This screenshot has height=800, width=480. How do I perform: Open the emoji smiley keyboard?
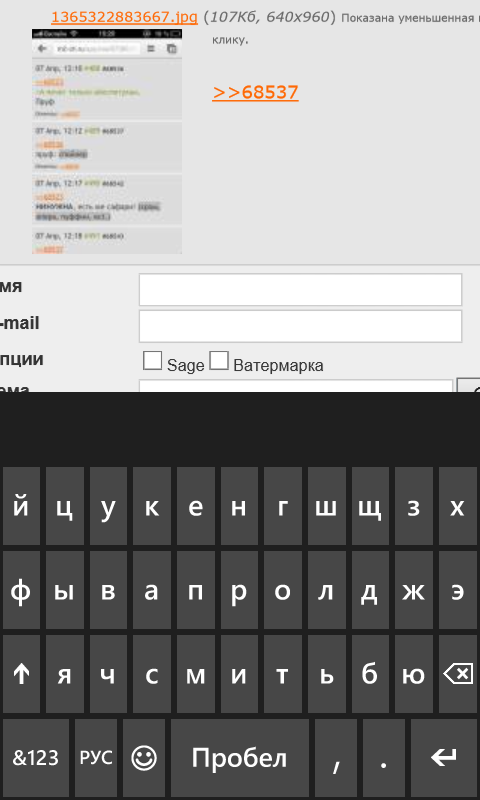pos(144,758)
